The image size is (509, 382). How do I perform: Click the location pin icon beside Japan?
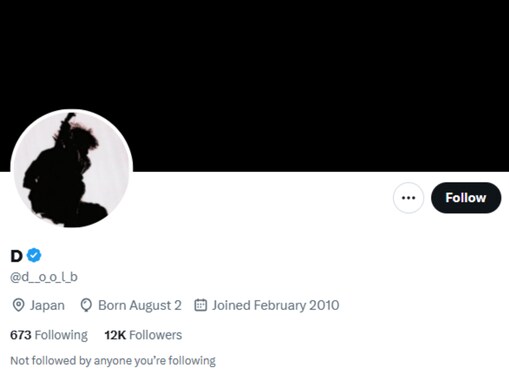tap(18, 305)
